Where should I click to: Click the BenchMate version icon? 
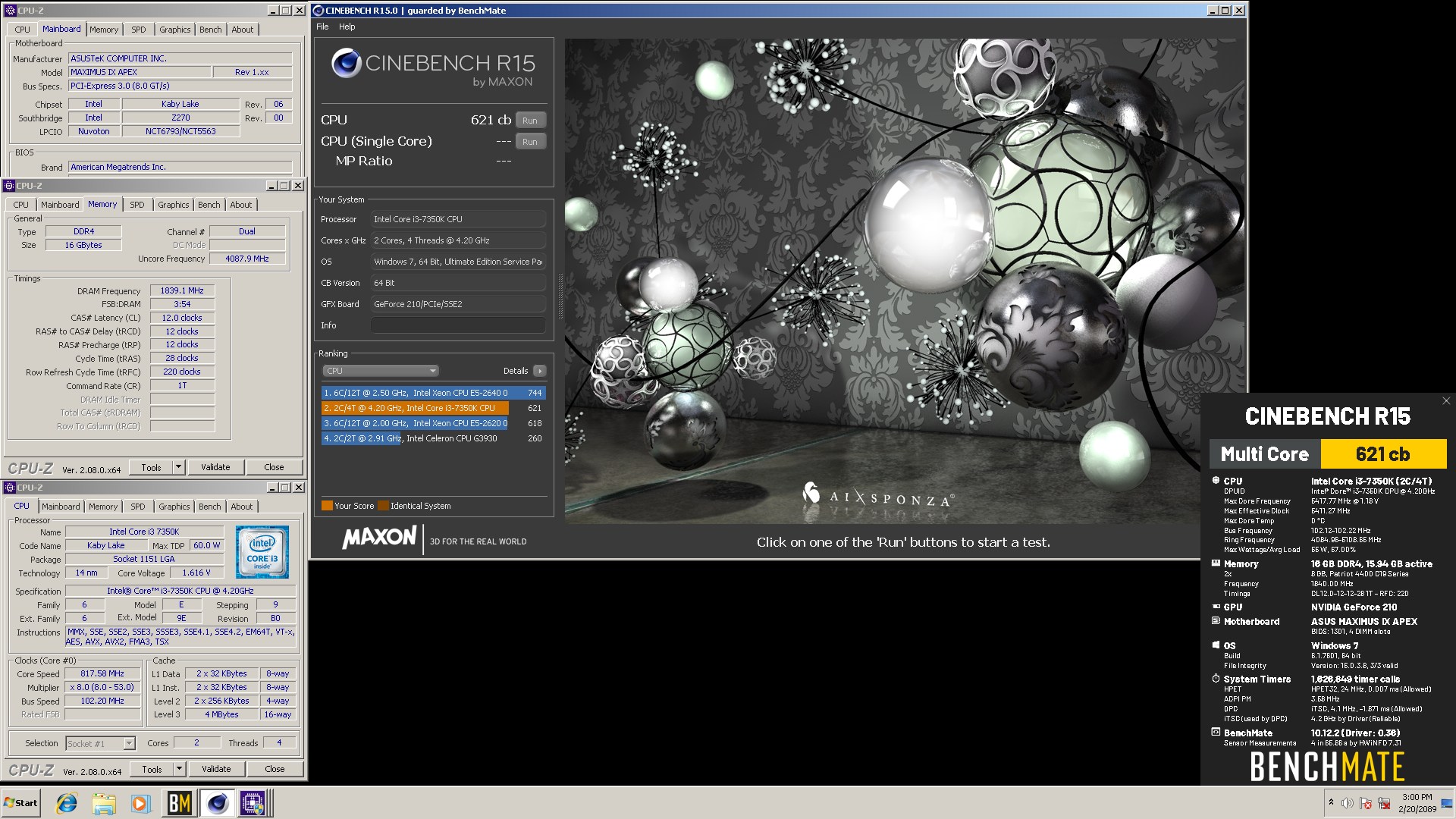(1216, 733)
